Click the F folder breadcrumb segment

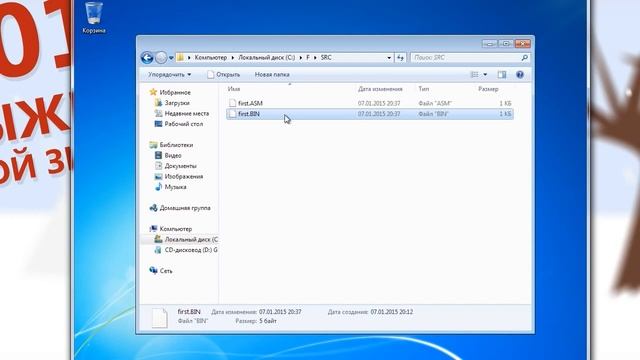[x=308, y=58]
